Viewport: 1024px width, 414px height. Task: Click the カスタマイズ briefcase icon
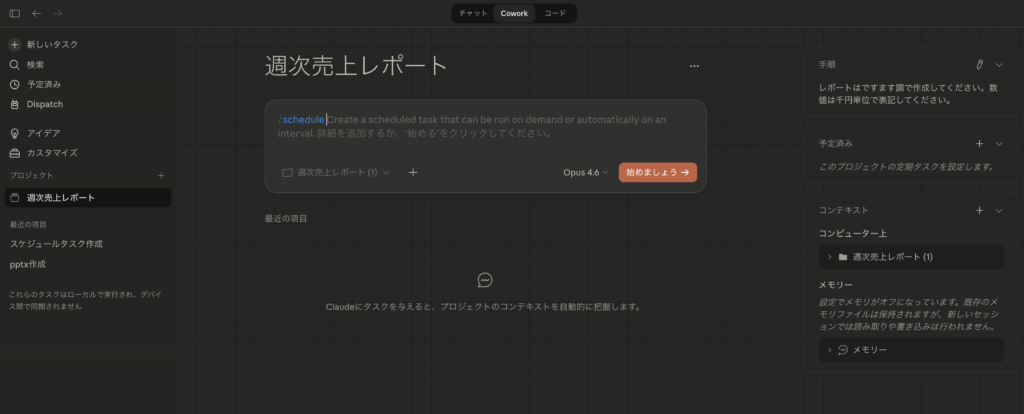coord(14,153)
